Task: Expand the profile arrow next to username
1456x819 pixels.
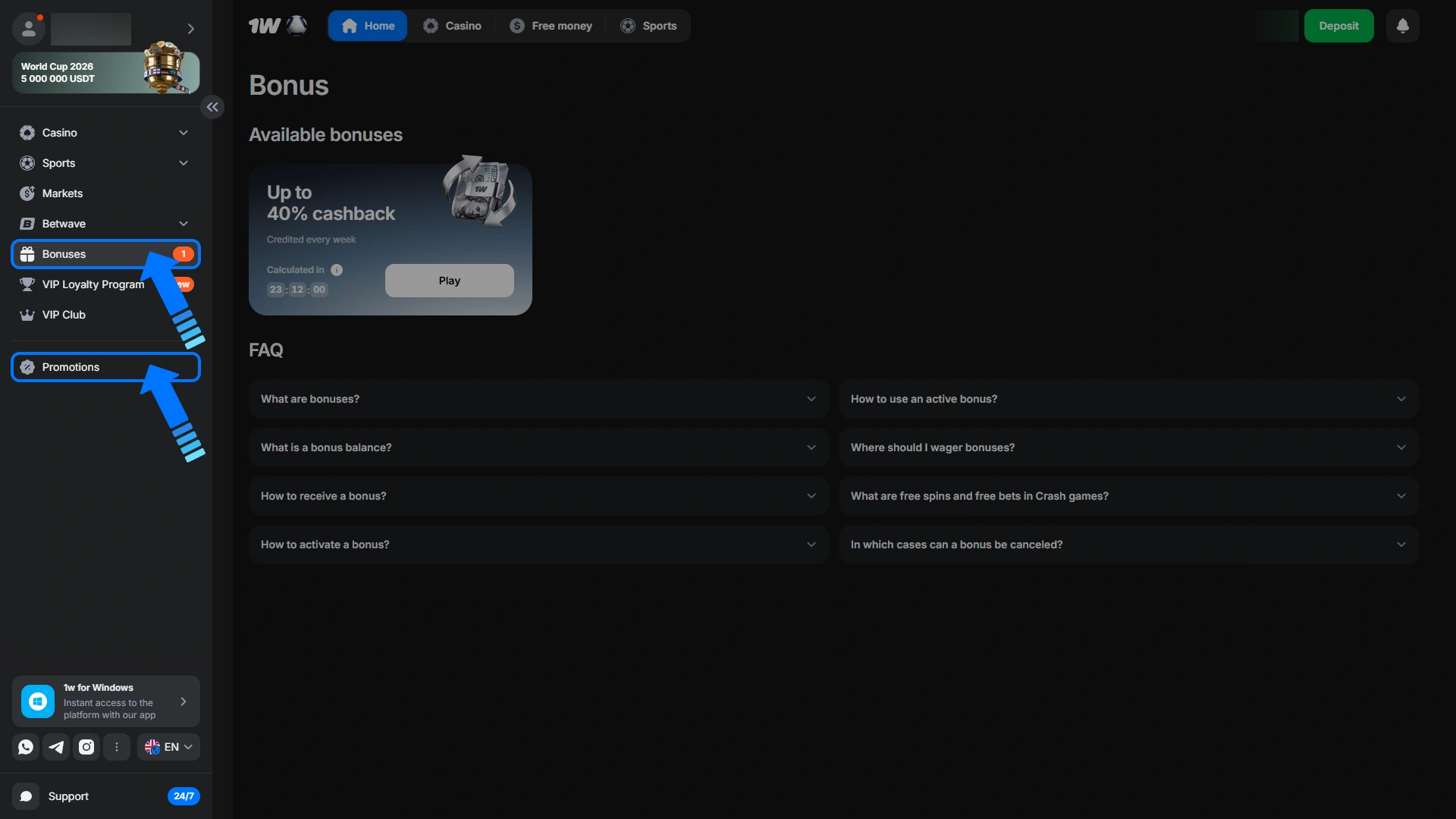Action: click(191, 29)
